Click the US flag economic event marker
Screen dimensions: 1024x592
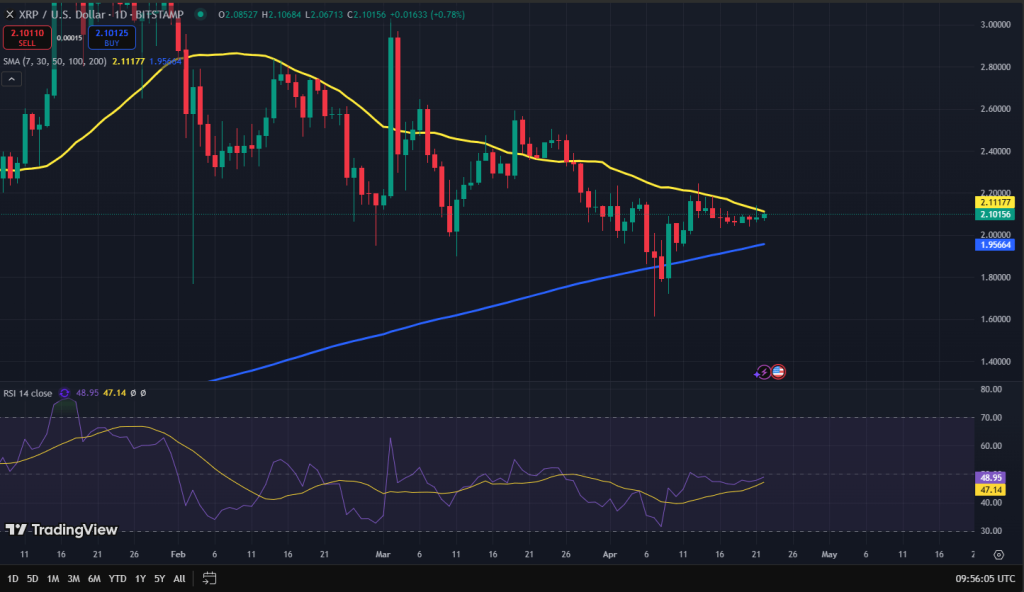pos(778,372)
